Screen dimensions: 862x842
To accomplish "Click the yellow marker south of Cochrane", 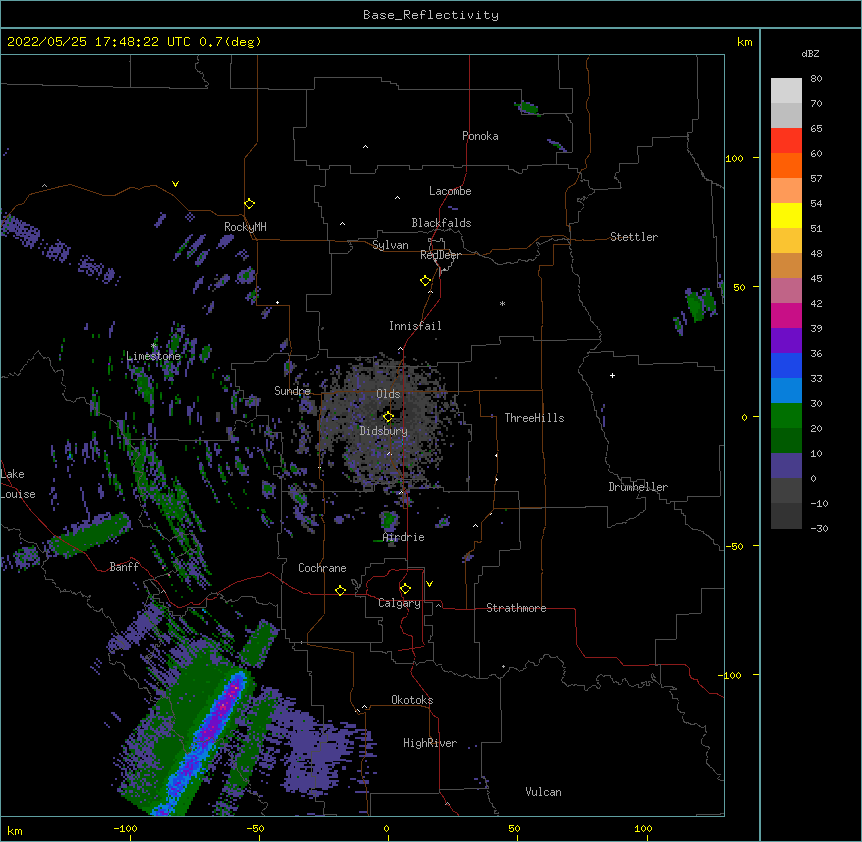I will pos(340,590).
